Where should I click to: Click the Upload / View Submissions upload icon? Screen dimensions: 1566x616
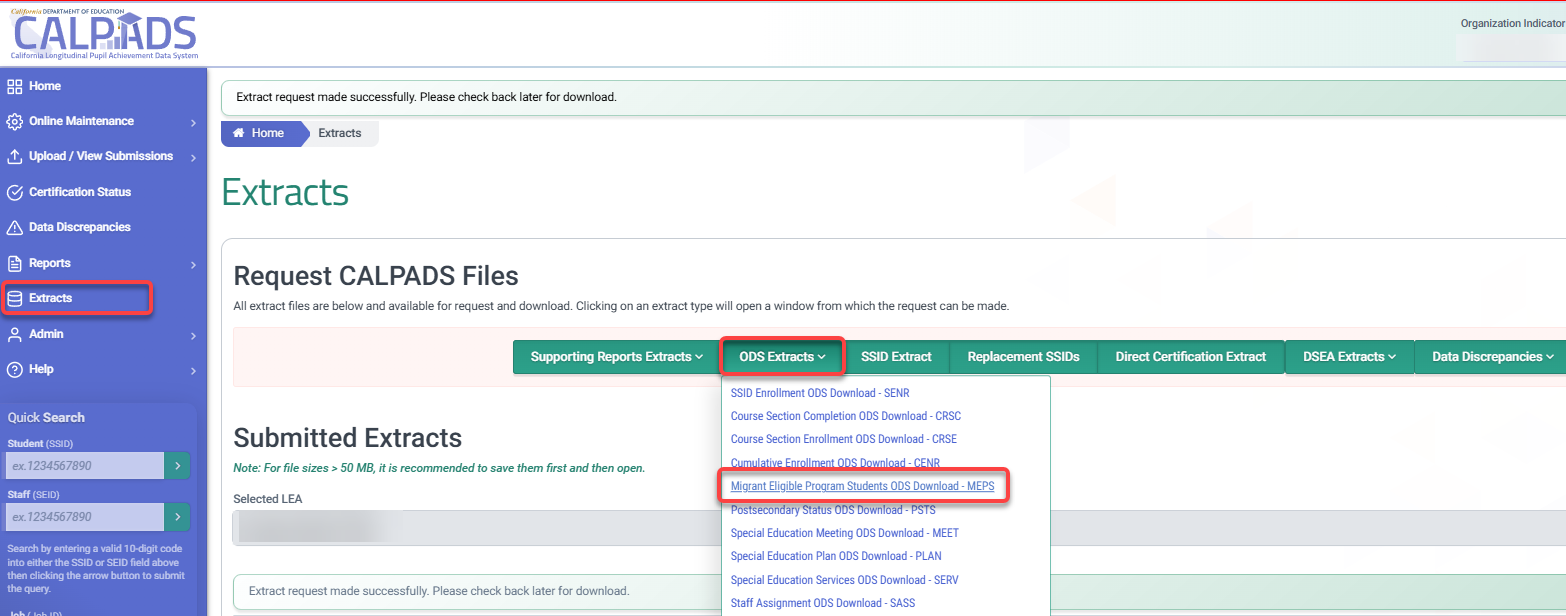pyautogui.click(x=15, y=157)
